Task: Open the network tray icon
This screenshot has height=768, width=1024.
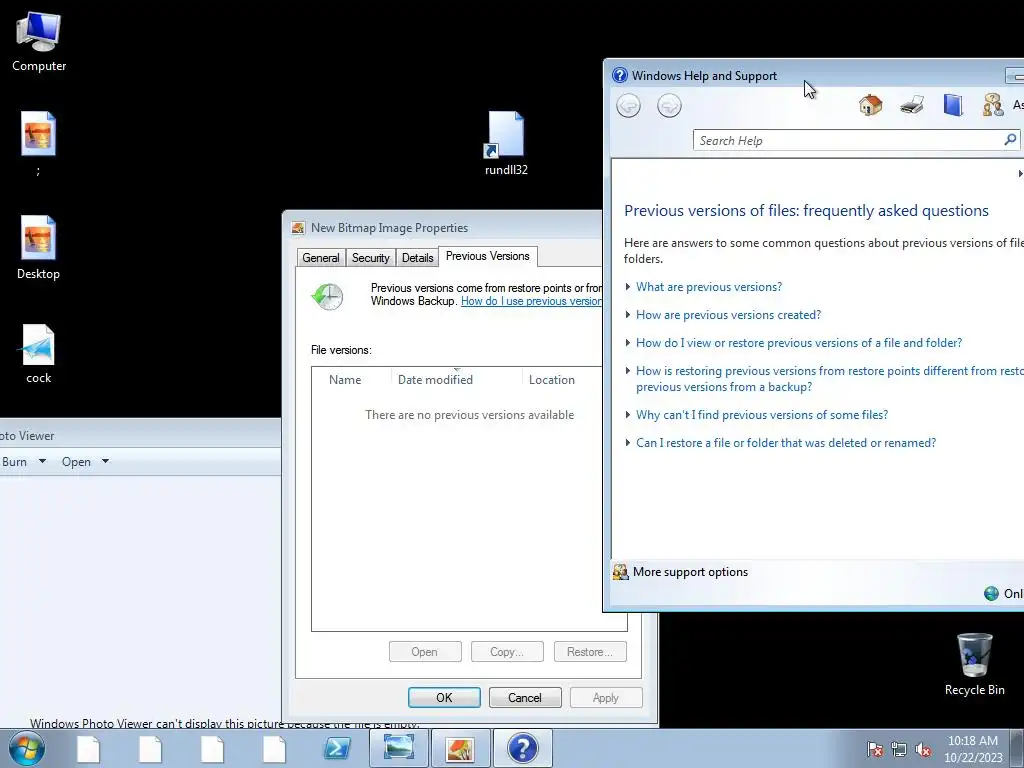Action: pos(899,749)
